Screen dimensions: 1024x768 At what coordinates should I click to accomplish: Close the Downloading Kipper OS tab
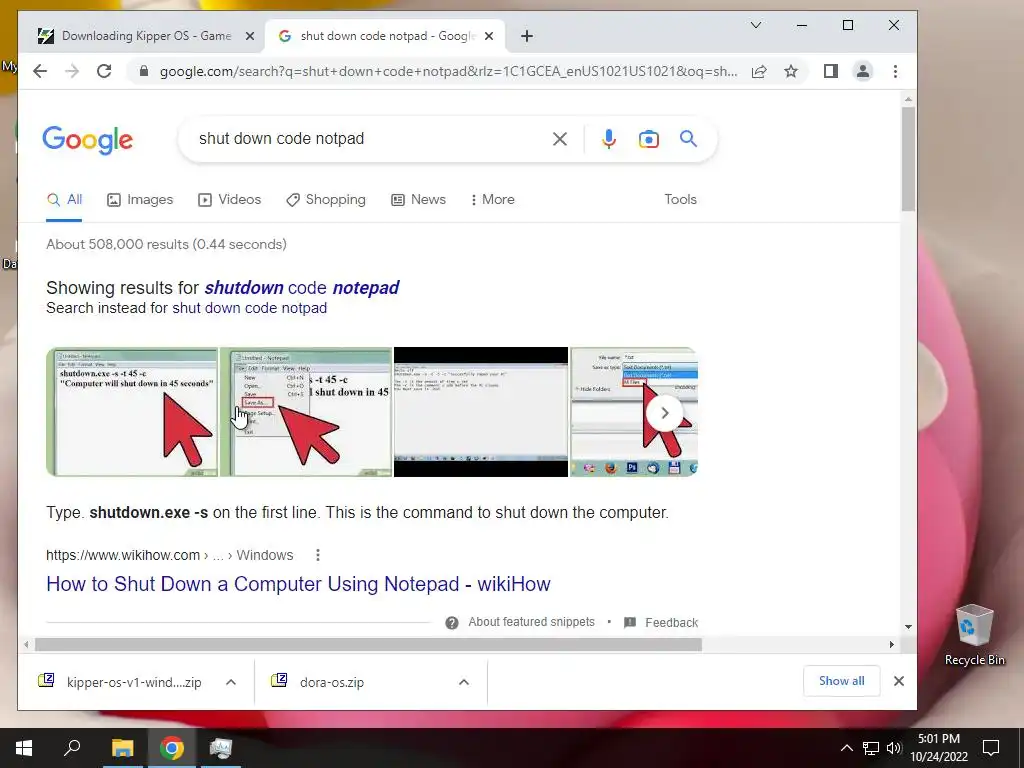249,37
